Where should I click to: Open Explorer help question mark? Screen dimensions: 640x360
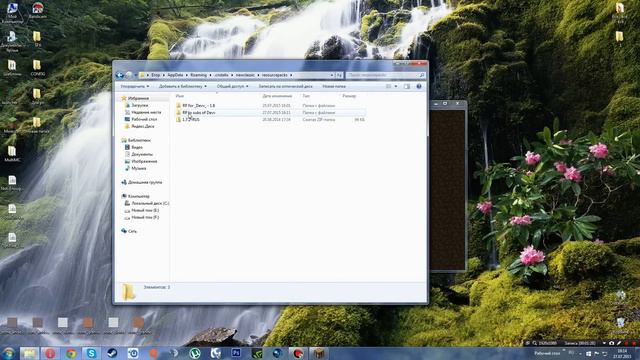tap(419, 87)
